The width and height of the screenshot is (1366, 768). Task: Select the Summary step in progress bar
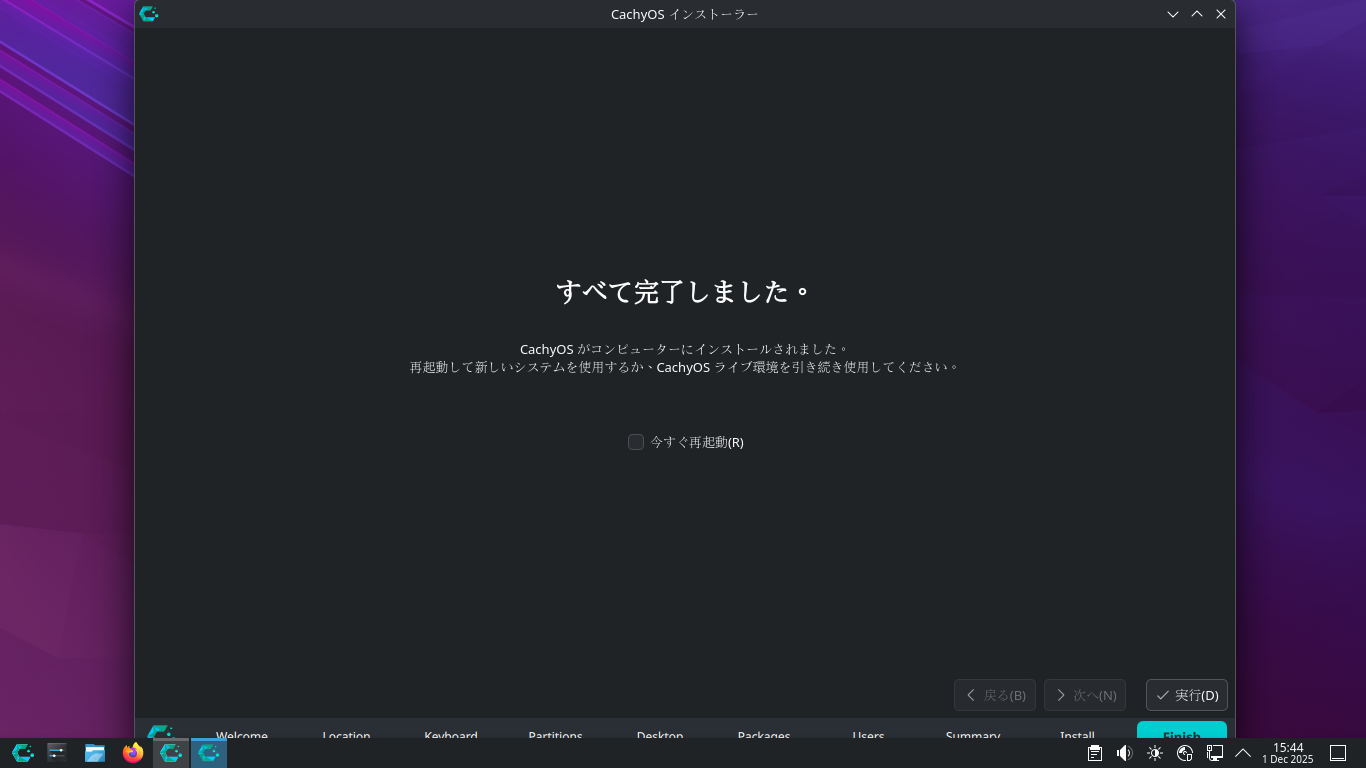973,733
